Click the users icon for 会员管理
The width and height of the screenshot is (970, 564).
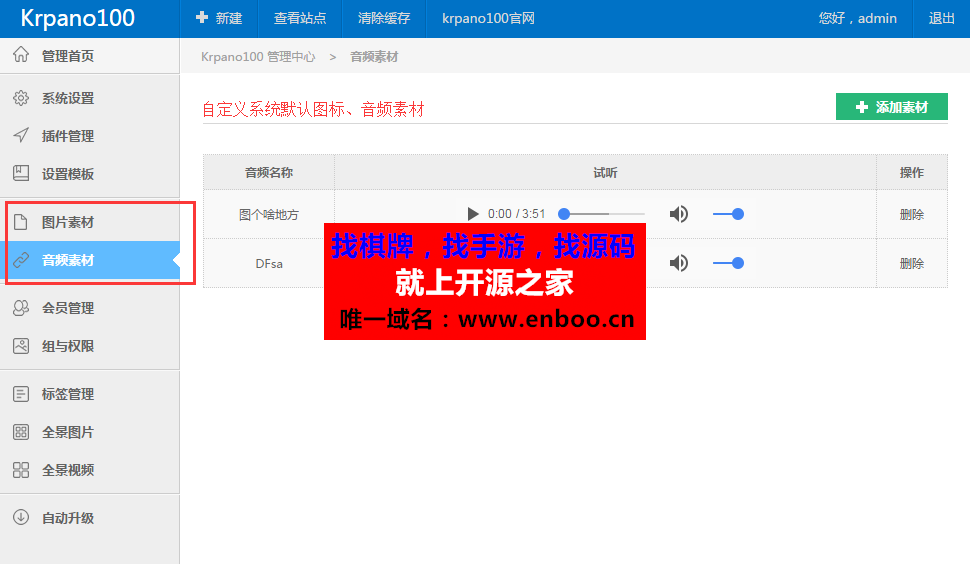point(21,307)
